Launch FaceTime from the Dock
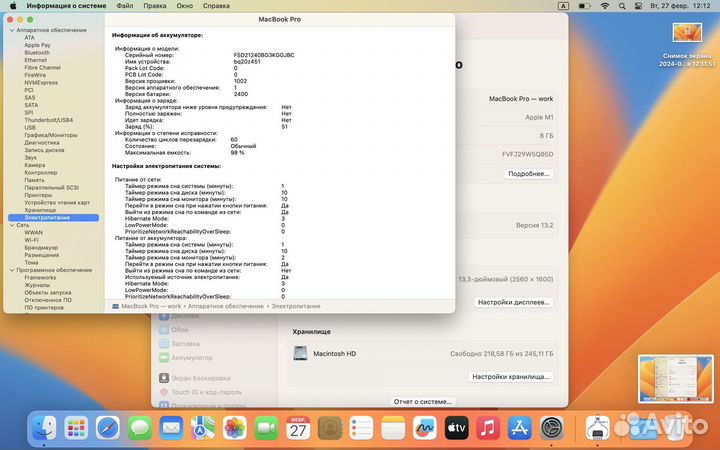The height and width of the screenshot is (450, 720). 266,428
